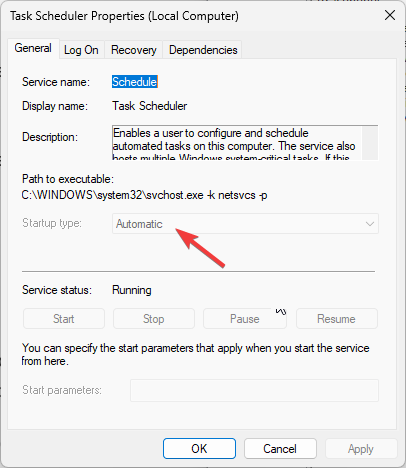Image resolution: width=406 pixels, height=468 pixels.
Task: Confirm with the OK button
Action: [x=199, y=449]
